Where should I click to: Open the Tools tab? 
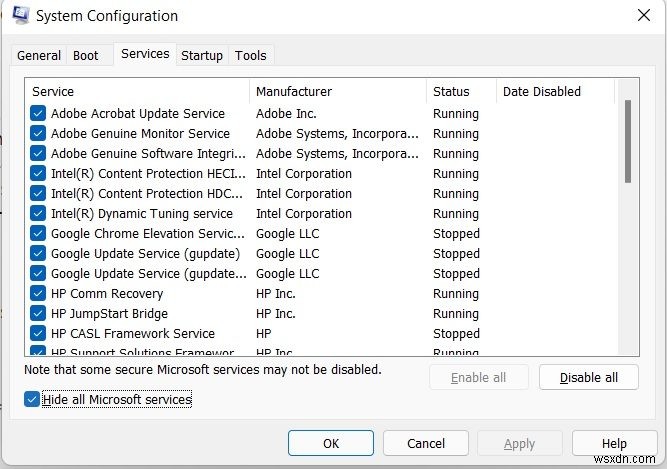pyautogui.click(x=251, y=56)
